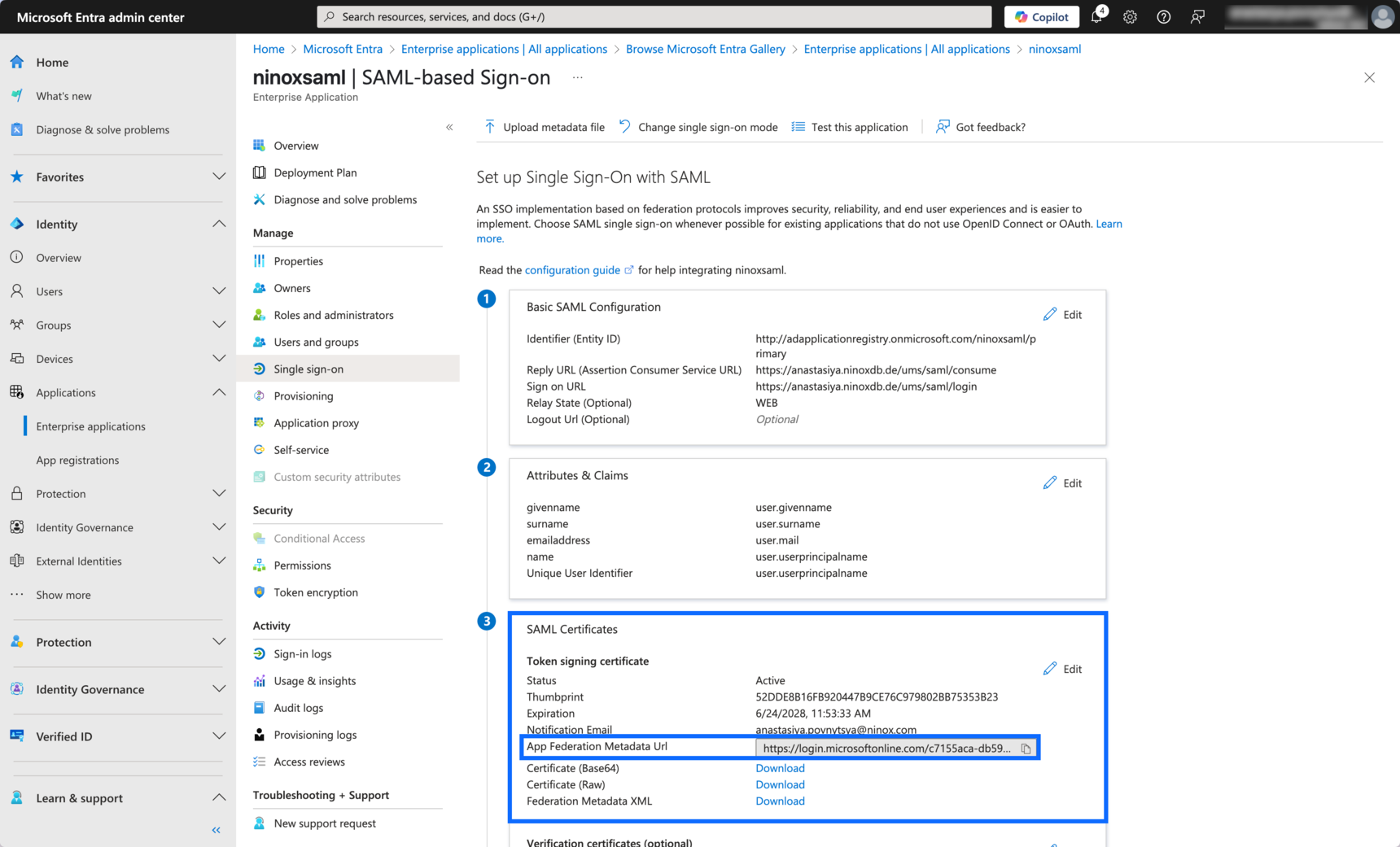Expand the Identity Governance section
This screenshot has width=1400, height=847.
[219, 689]
